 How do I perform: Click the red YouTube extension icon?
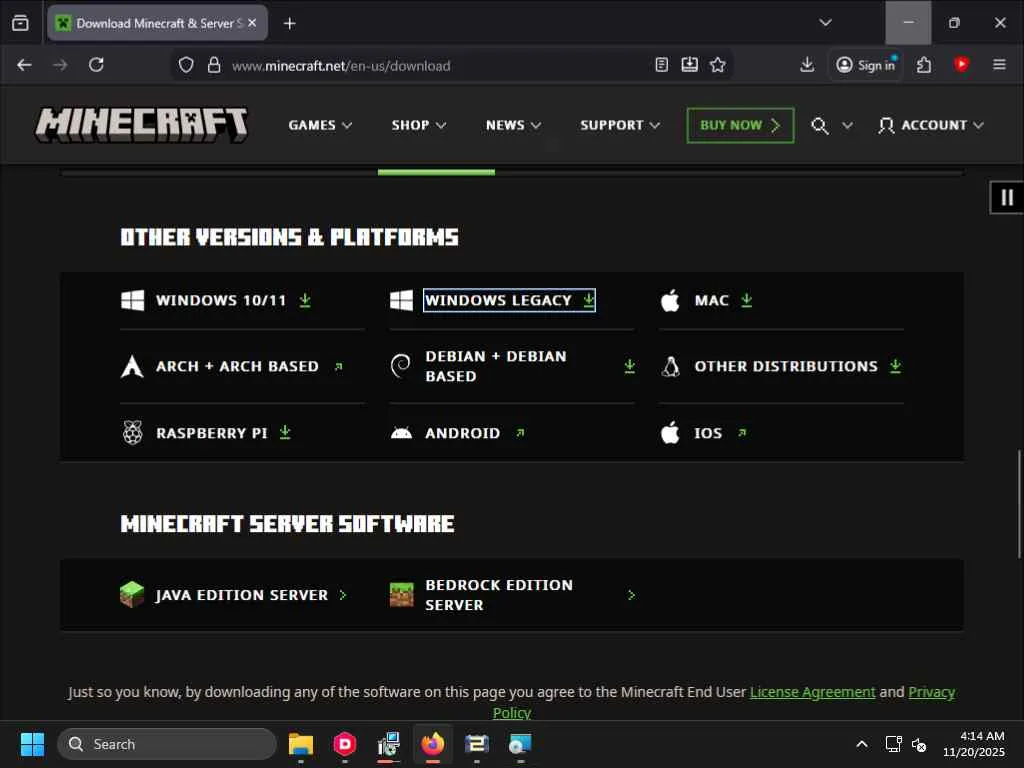(x=961, y=64)
